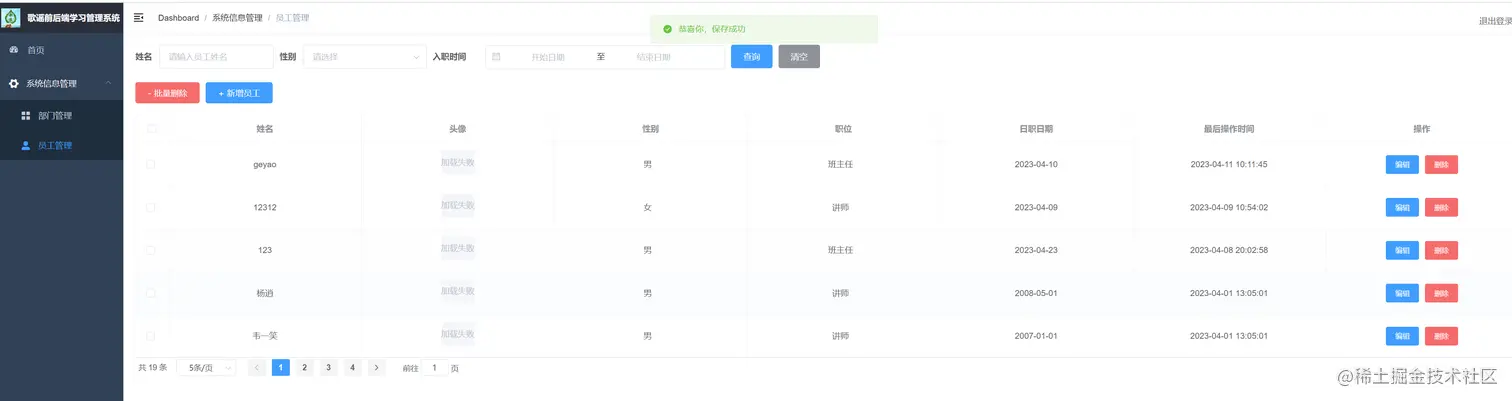
Task: Check the 123 row checkbox
Action: [151, 250]
